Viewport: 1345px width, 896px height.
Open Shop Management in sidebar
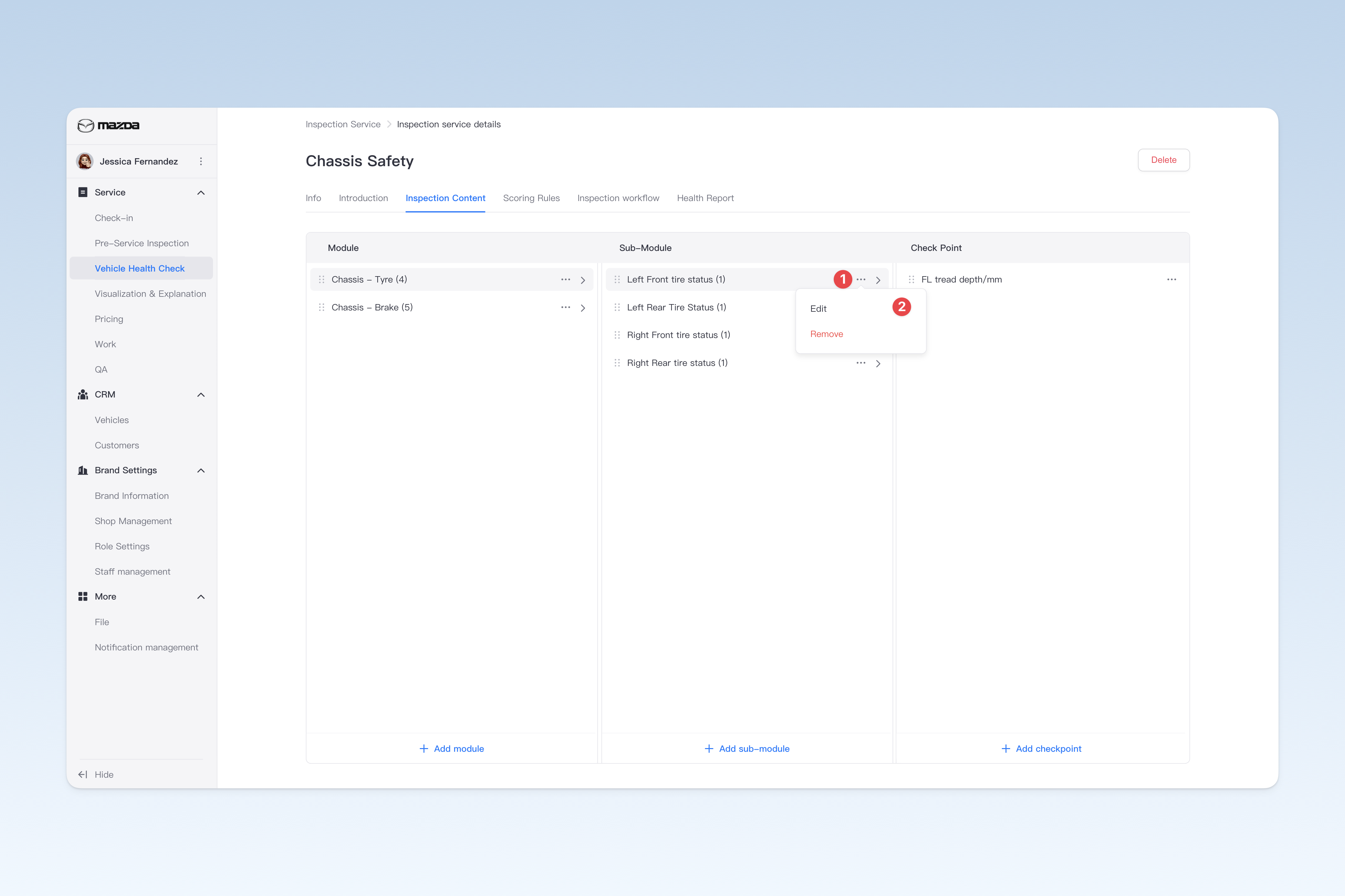133,521
